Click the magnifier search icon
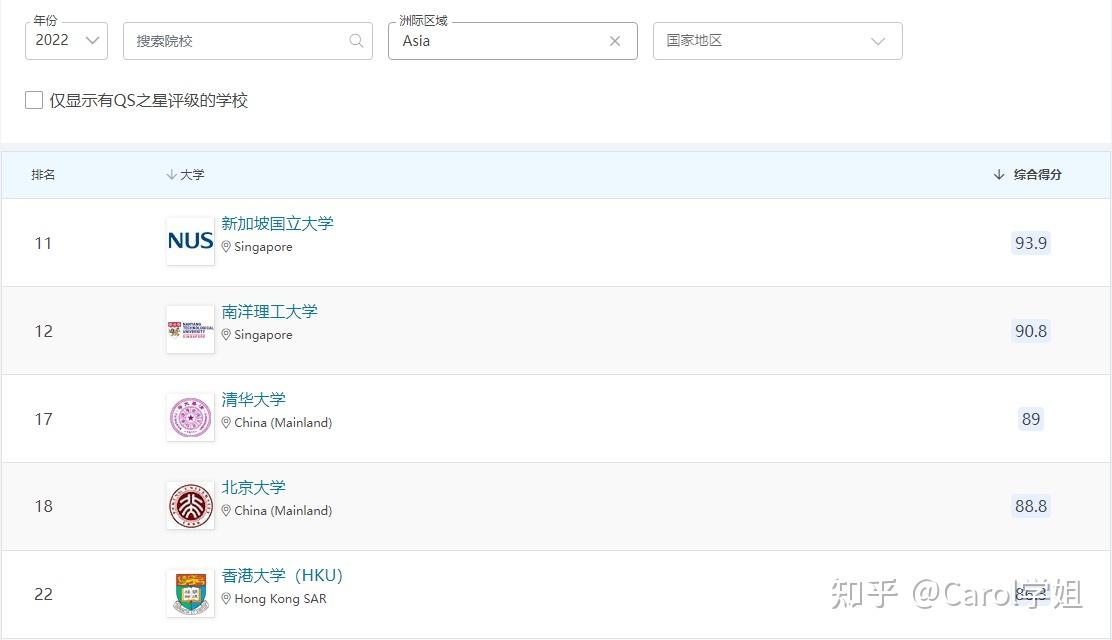This screenshot has height=640, width=1112. [356, 41]
